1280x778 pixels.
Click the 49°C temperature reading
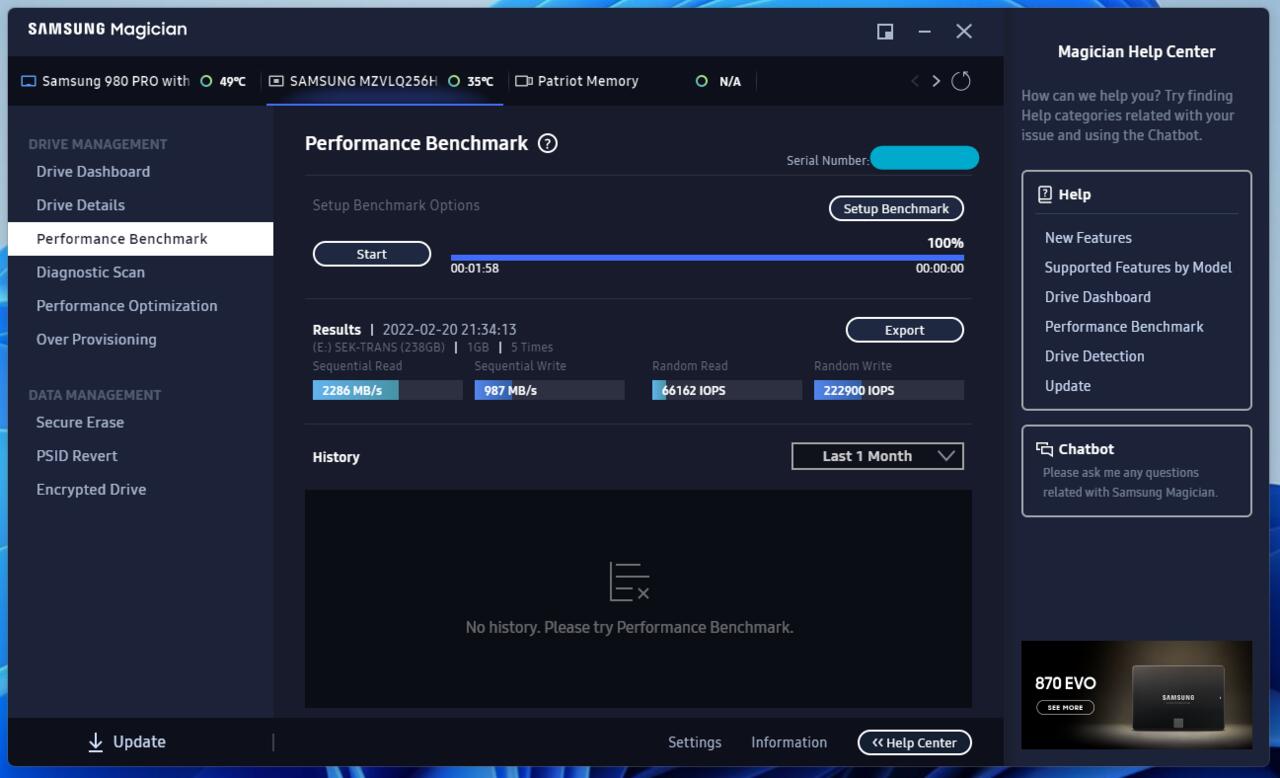pyautogui.click(x=232, y=81)
